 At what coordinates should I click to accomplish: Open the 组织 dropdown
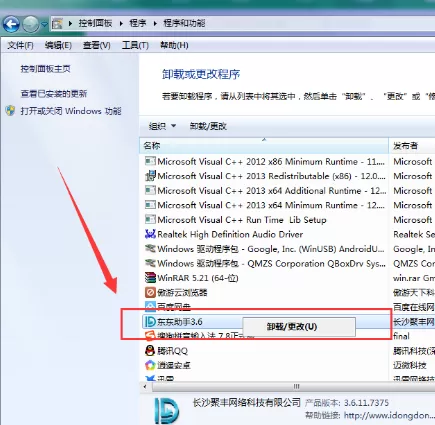pos(162,126)
